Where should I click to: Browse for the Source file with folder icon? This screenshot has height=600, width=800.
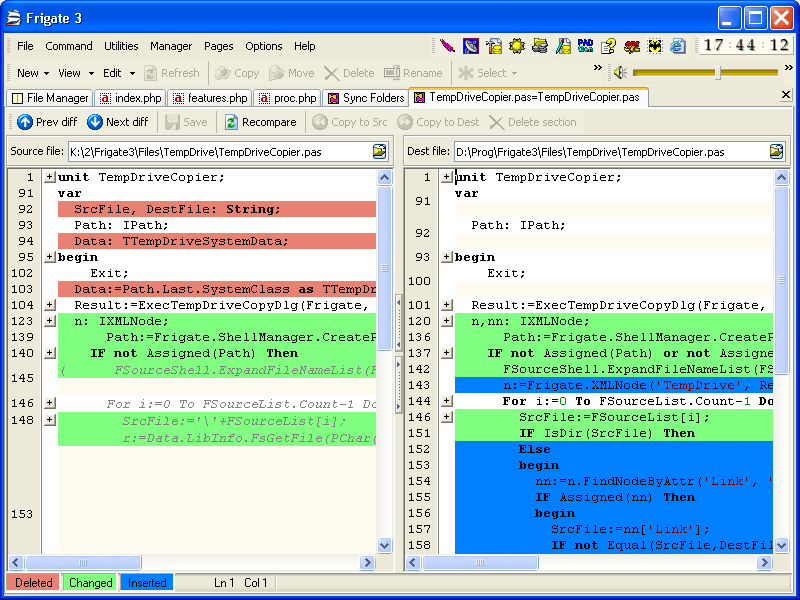[x=379, y=152]
